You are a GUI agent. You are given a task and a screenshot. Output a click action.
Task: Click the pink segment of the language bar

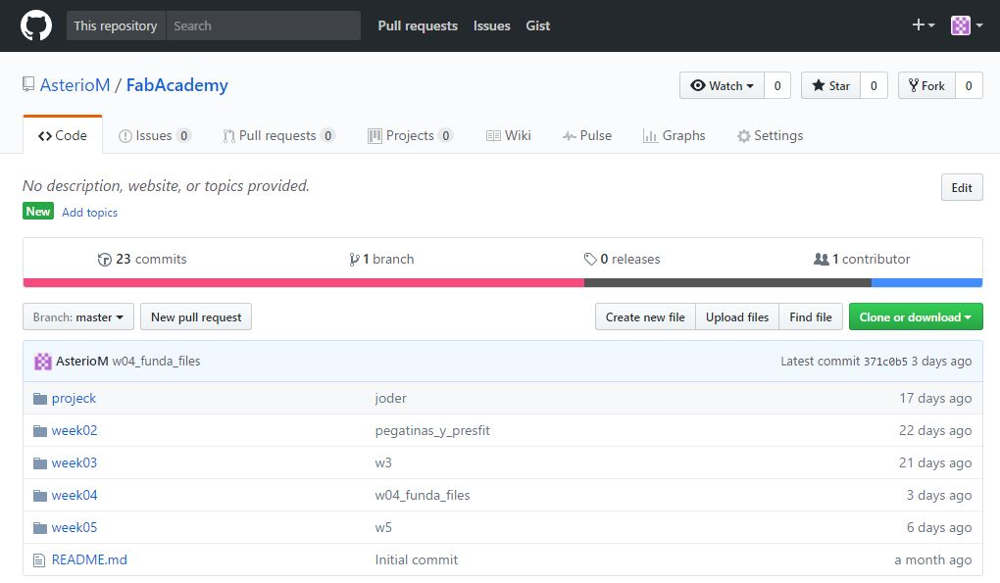pyautogui.click(x=304, y=283)
